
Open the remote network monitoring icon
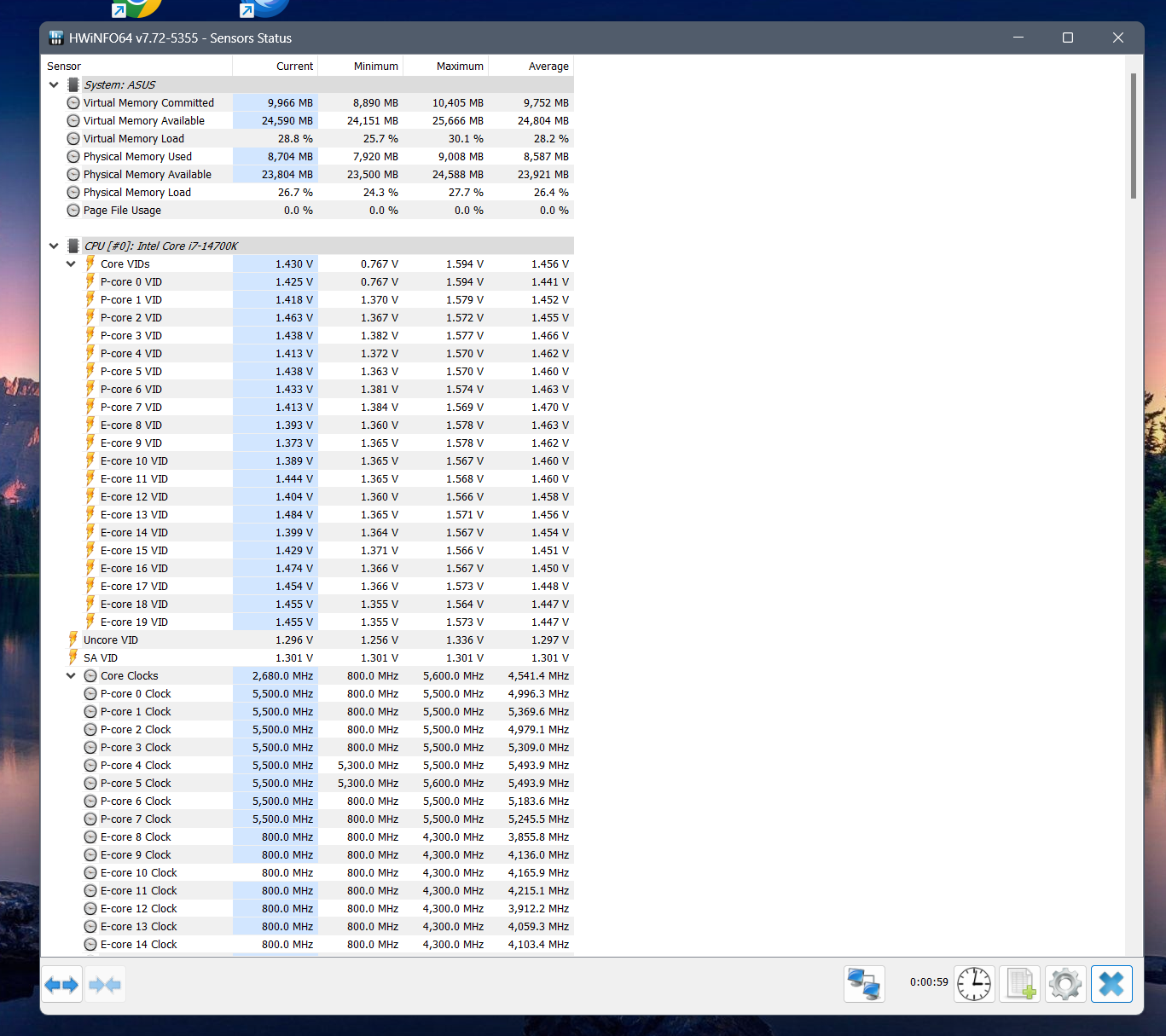point(864,984)
